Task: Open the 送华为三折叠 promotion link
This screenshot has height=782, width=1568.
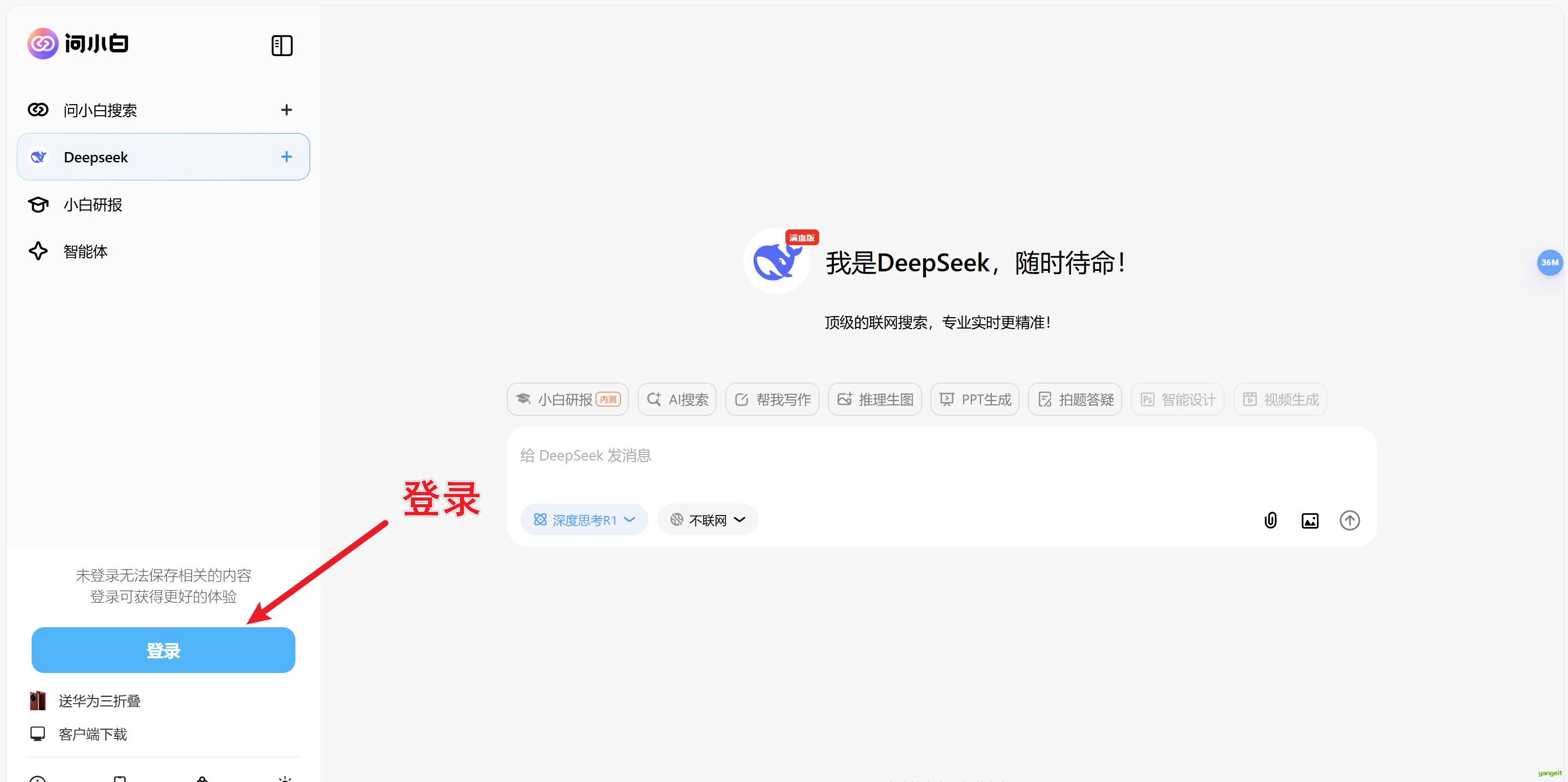Action: [x=85, y=701]
